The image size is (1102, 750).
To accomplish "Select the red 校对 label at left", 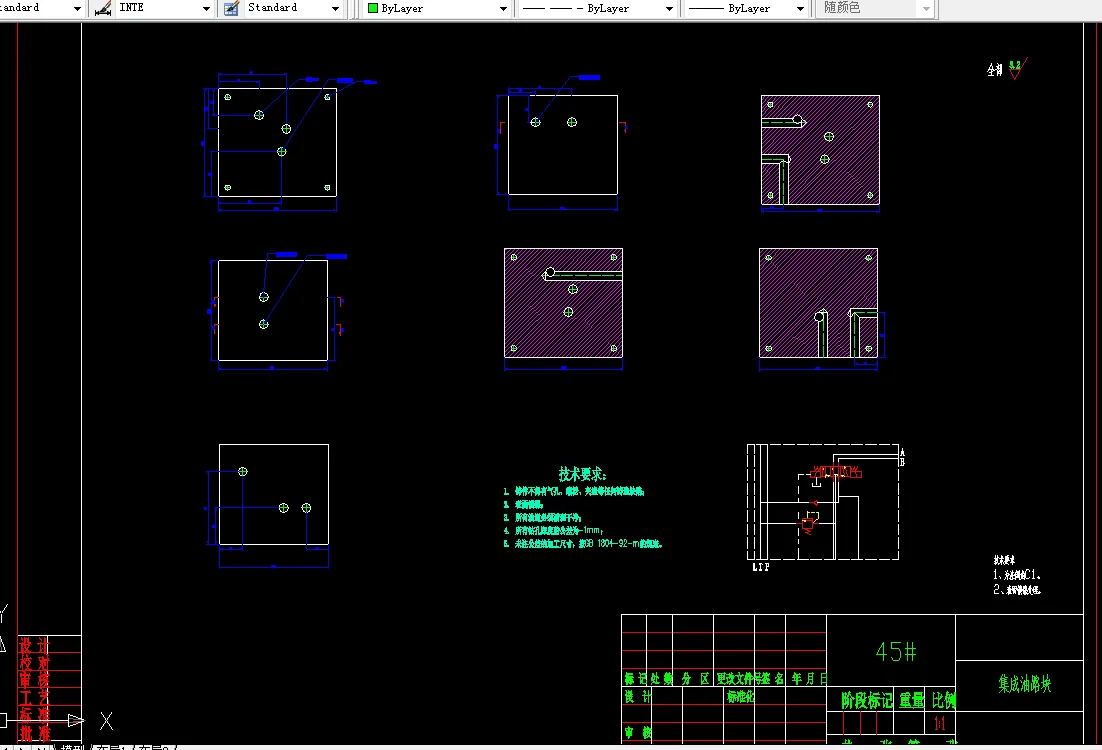I will [34, 663].
